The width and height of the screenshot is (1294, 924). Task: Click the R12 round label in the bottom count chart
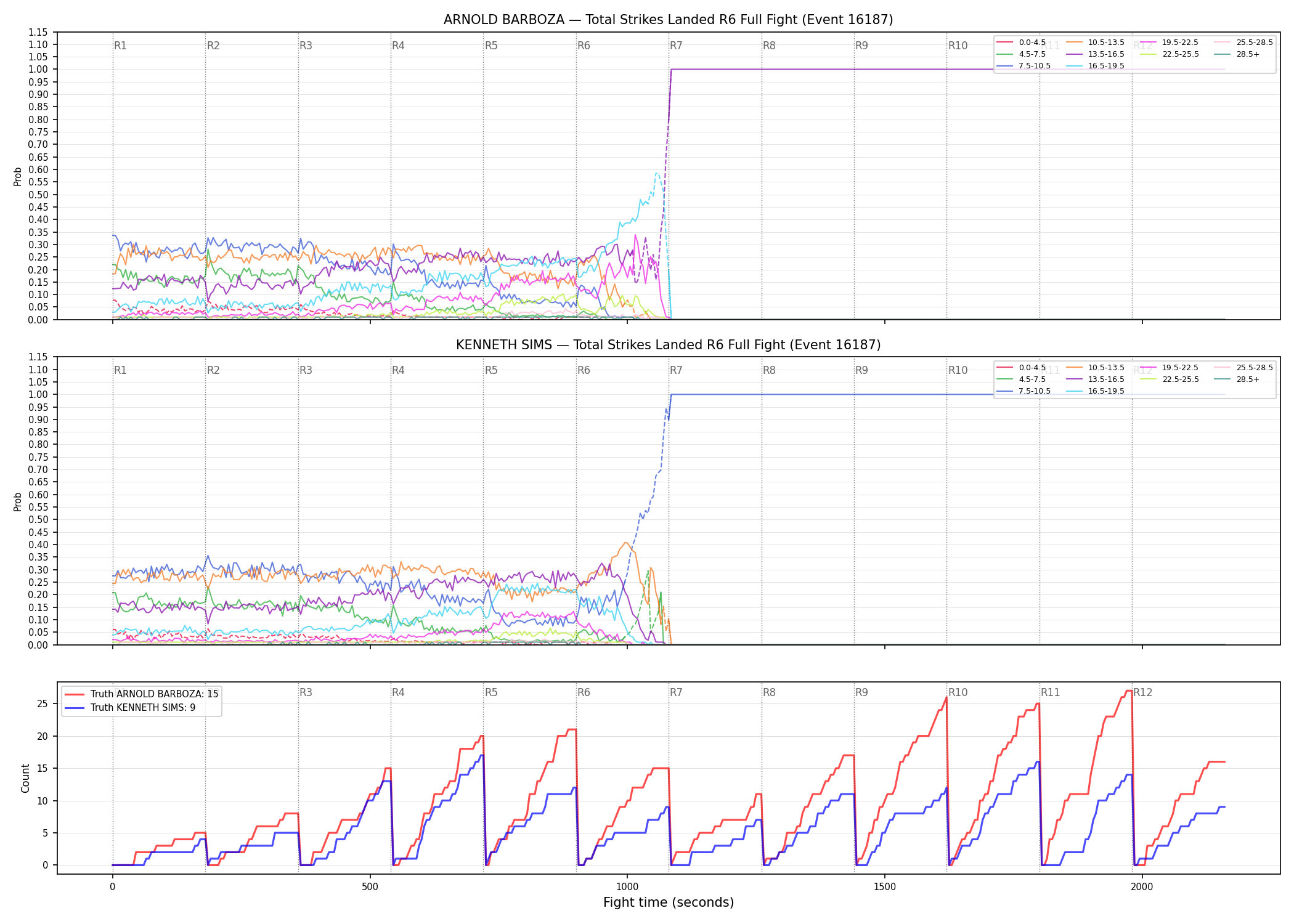(x=1143, y=692)
